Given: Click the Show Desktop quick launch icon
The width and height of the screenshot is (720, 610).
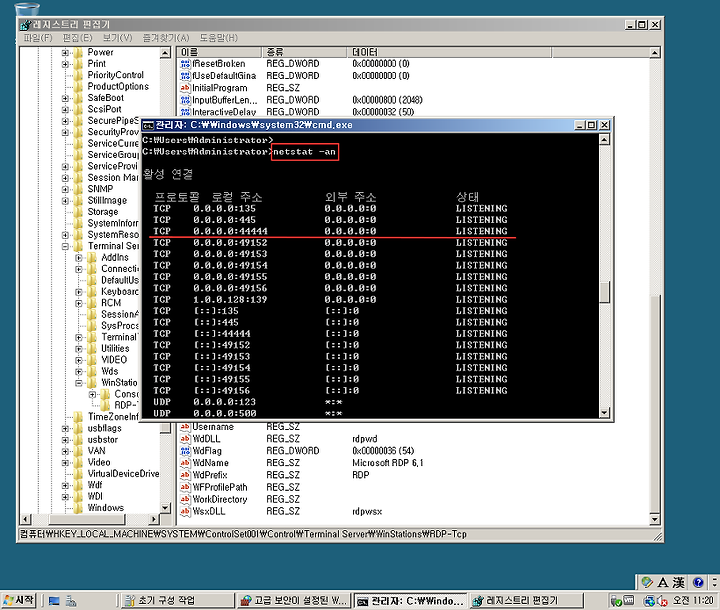Looking at the screenshot, I should pos(54,600).
